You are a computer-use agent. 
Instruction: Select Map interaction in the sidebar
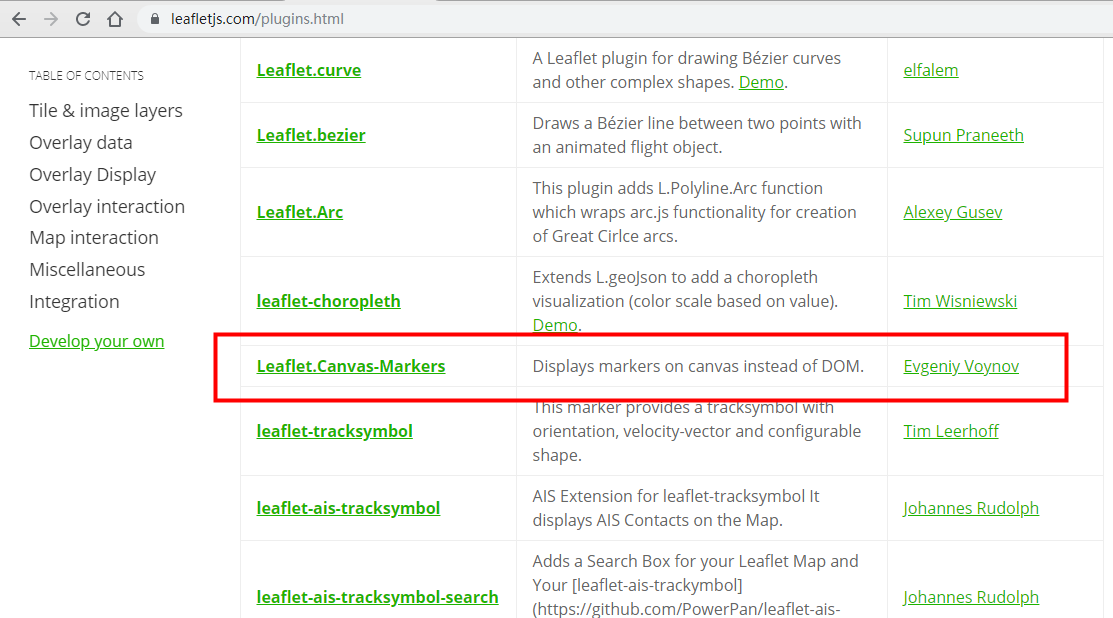[x=94, y=238]
